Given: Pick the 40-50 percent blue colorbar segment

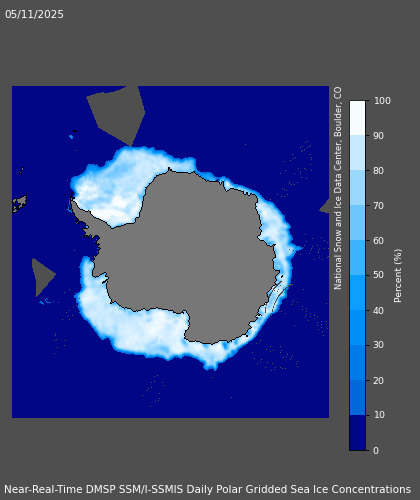Looking at the screenshot, I should coord(358,293).
